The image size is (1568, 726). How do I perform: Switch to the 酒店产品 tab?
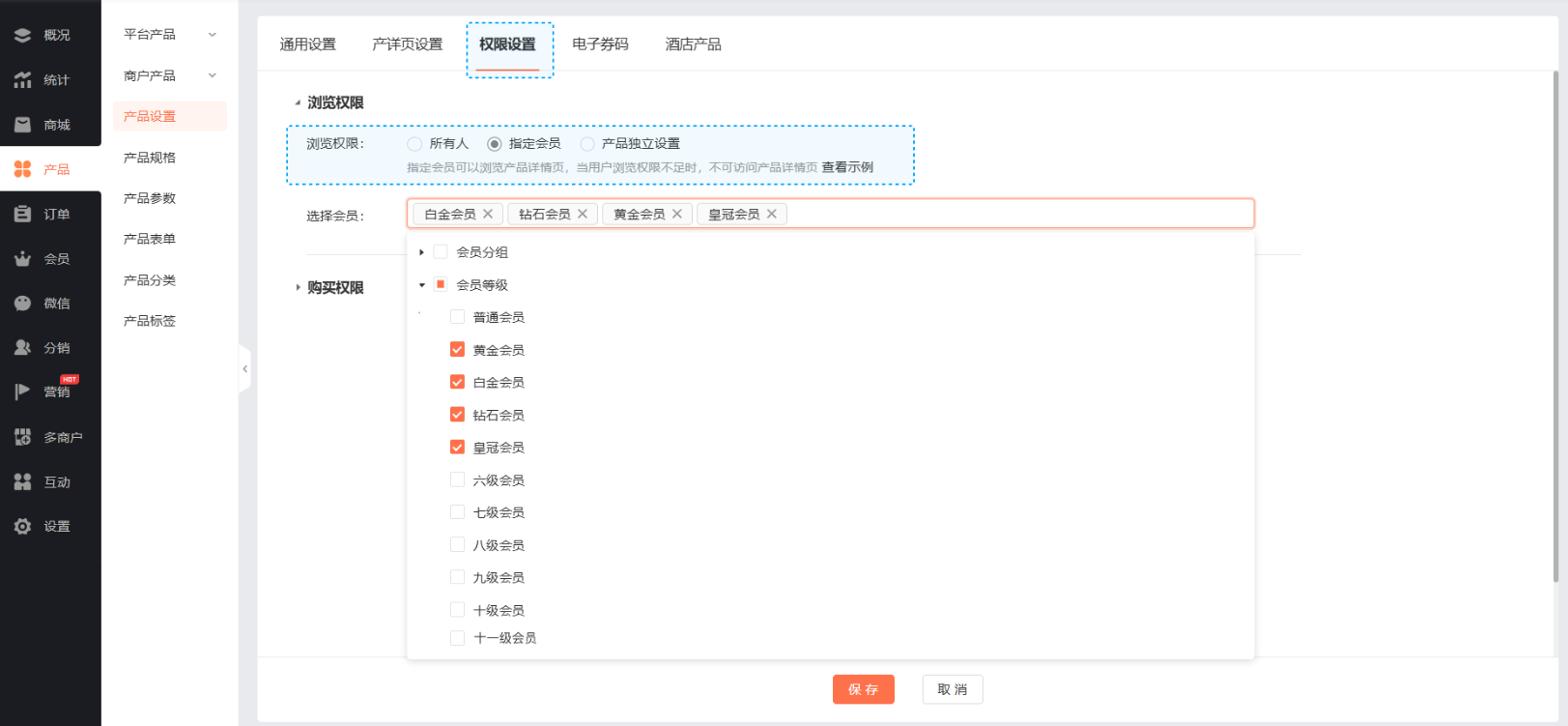coord(694,44)
